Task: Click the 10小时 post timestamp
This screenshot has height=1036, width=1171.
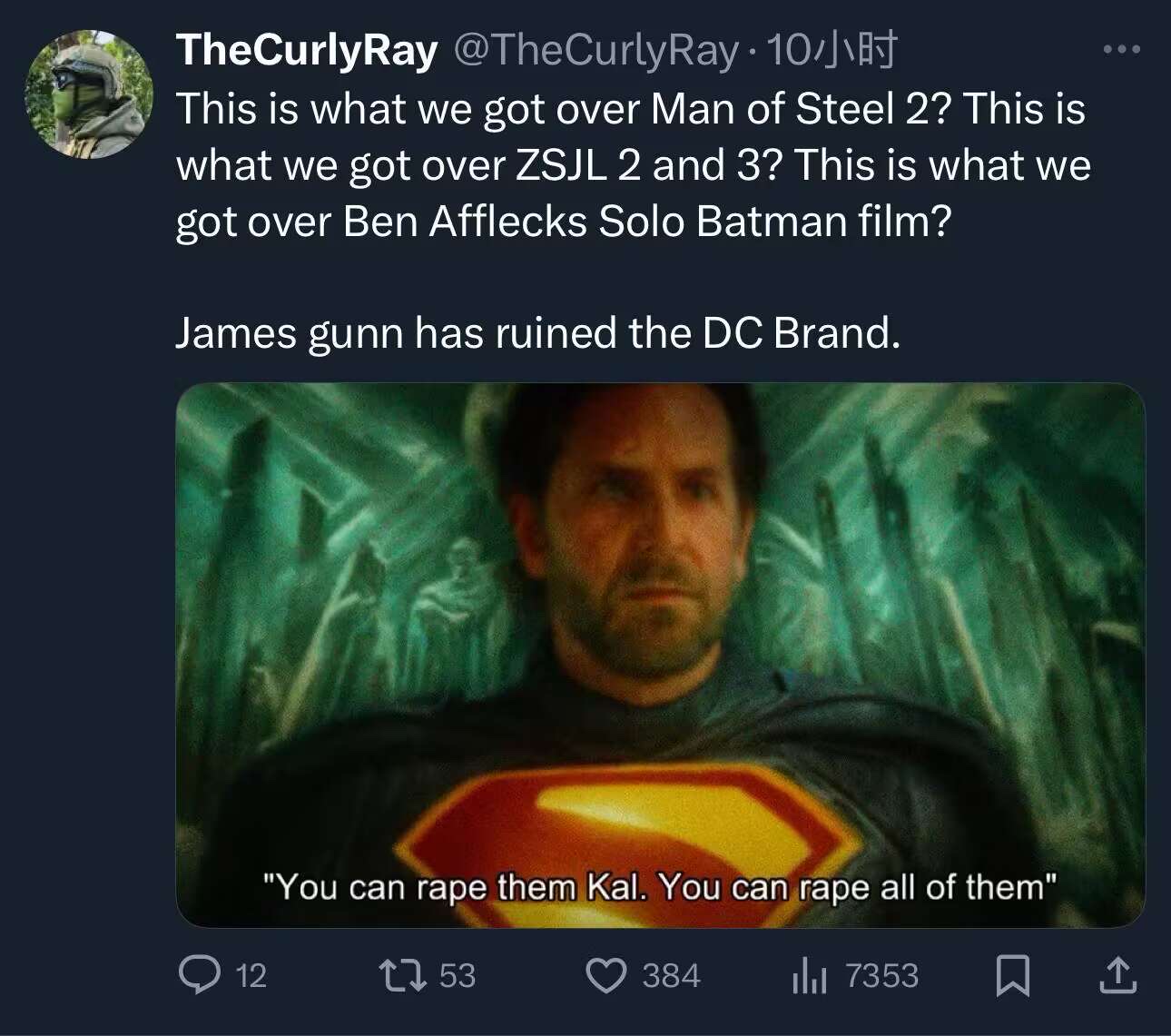Action: (832, 50)
